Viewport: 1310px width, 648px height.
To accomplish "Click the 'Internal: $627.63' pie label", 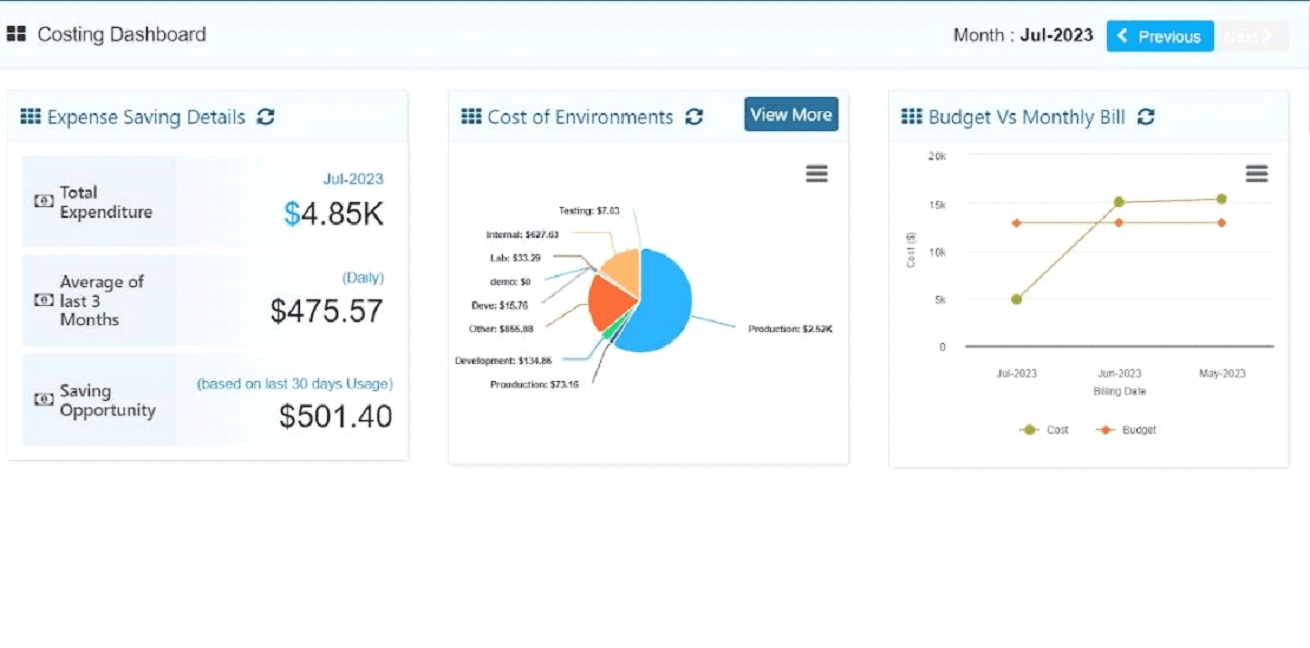I will 522,235.
